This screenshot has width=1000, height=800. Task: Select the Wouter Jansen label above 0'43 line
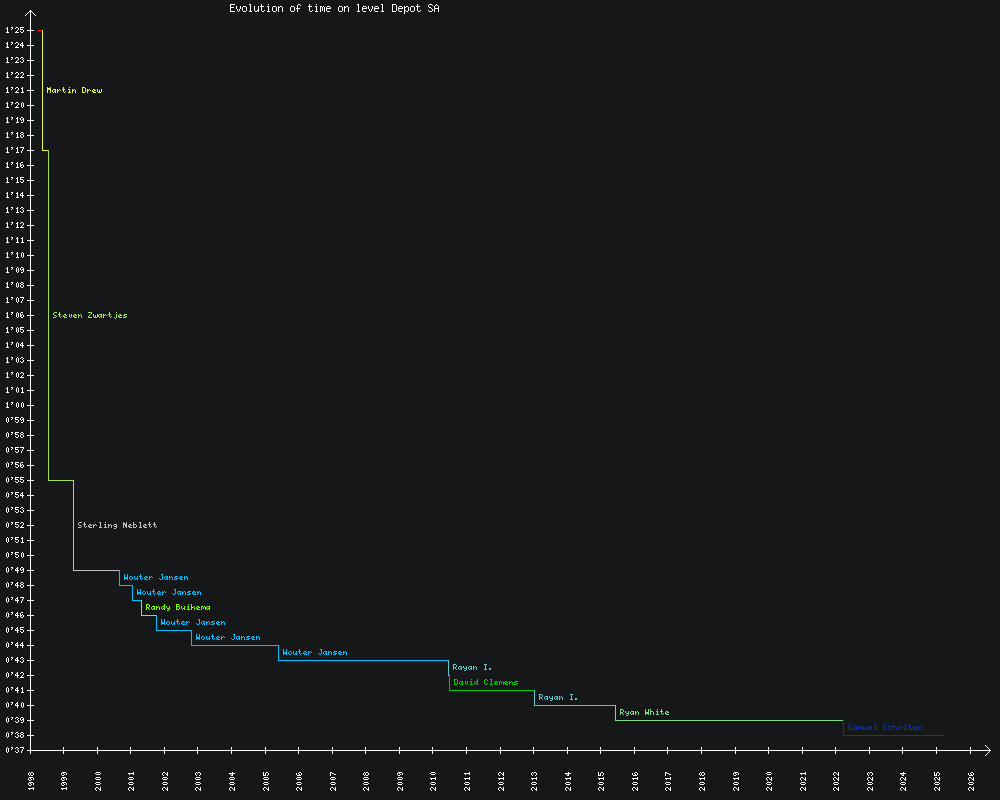[x=315, y=653]
